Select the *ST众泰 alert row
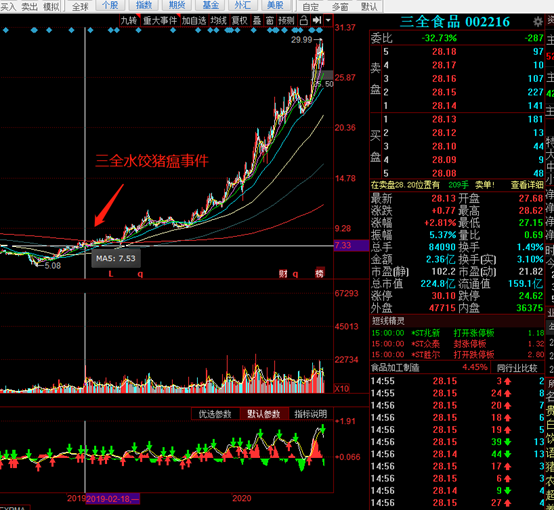The height and width of the screenshot is (510, 554). [x=458, y=344]
